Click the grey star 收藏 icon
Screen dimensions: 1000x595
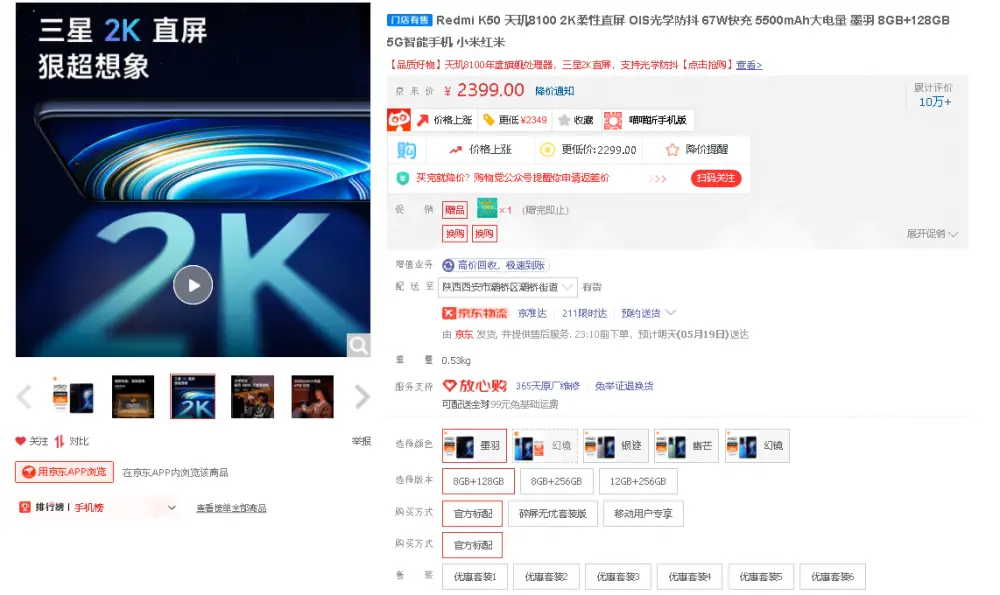[564, 120]
